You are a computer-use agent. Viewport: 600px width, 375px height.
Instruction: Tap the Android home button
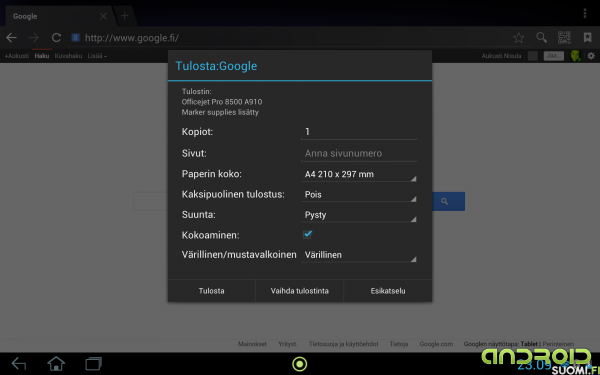56,364
